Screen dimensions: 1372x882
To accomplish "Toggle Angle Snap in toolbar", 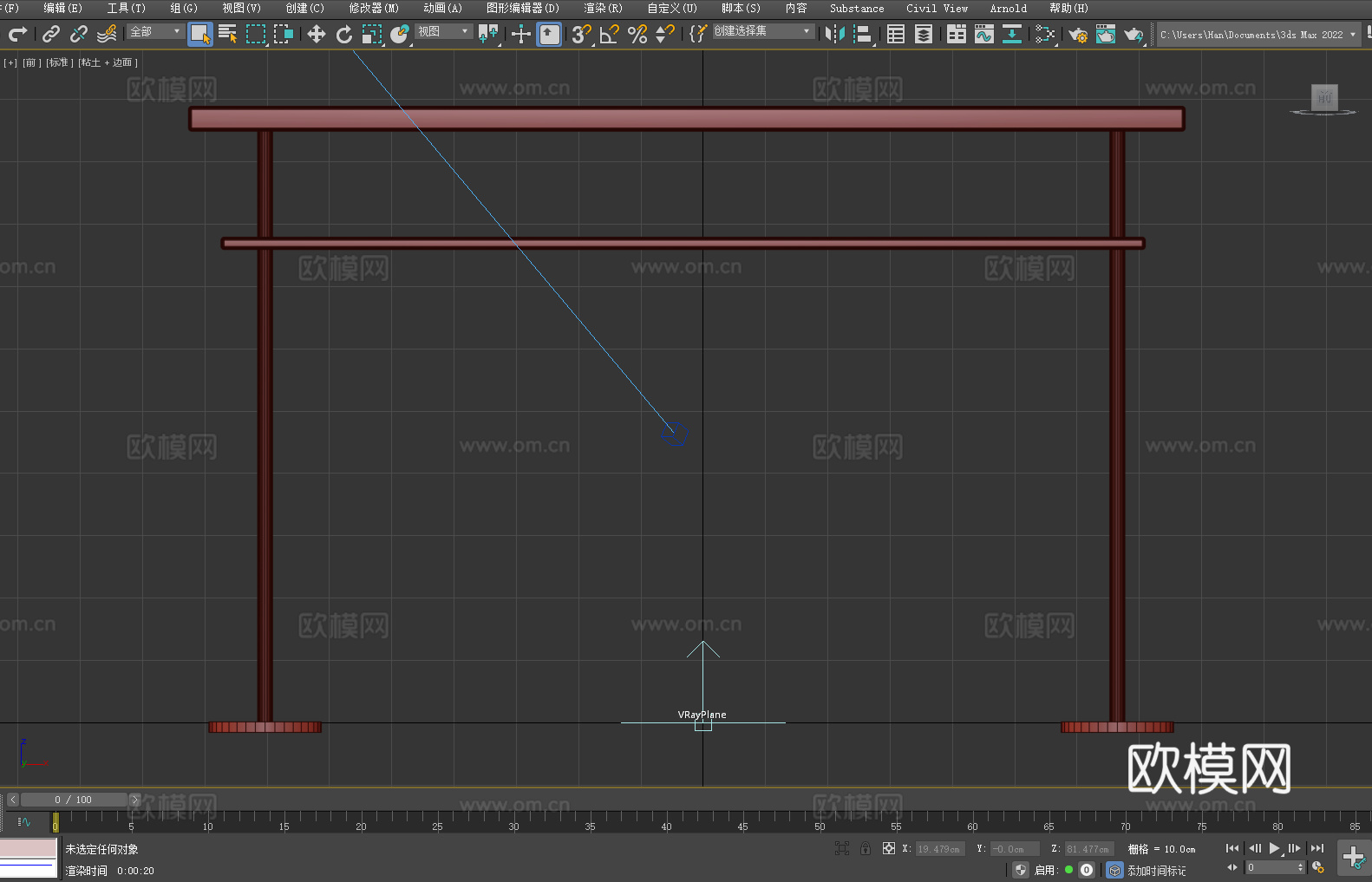I will pos(610,35).
